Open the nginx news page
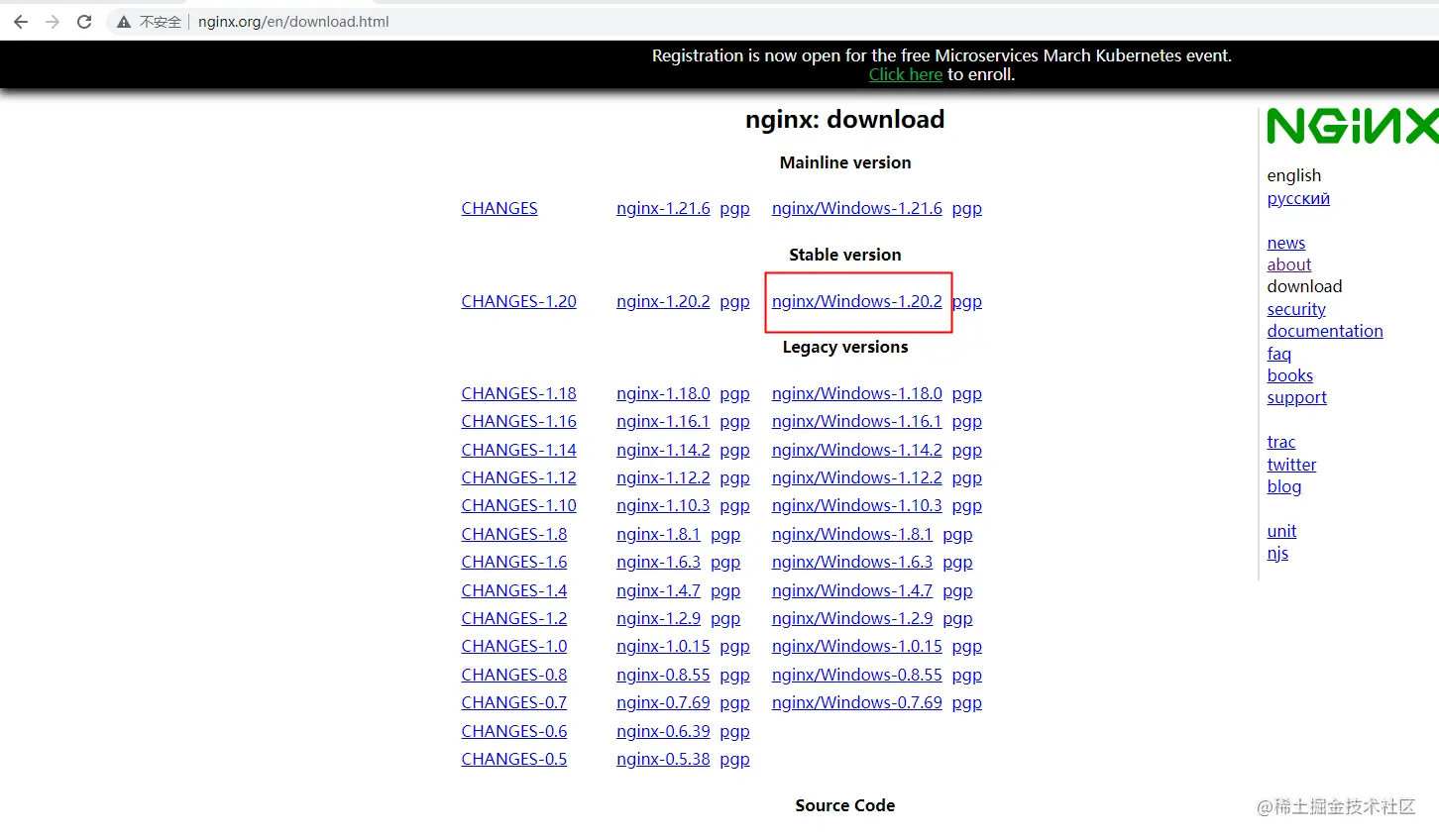 (1285, 243)
